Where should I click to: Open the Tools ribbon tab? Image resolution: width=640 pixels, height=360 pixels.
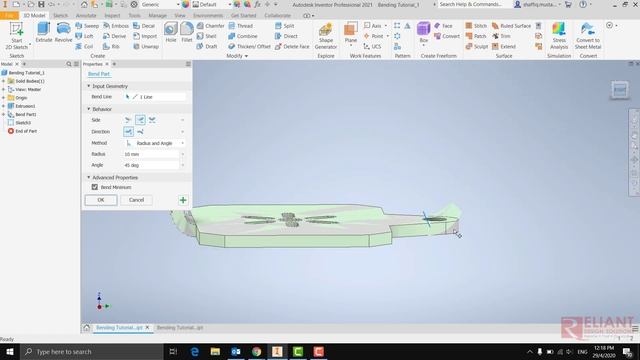[134, 16]
